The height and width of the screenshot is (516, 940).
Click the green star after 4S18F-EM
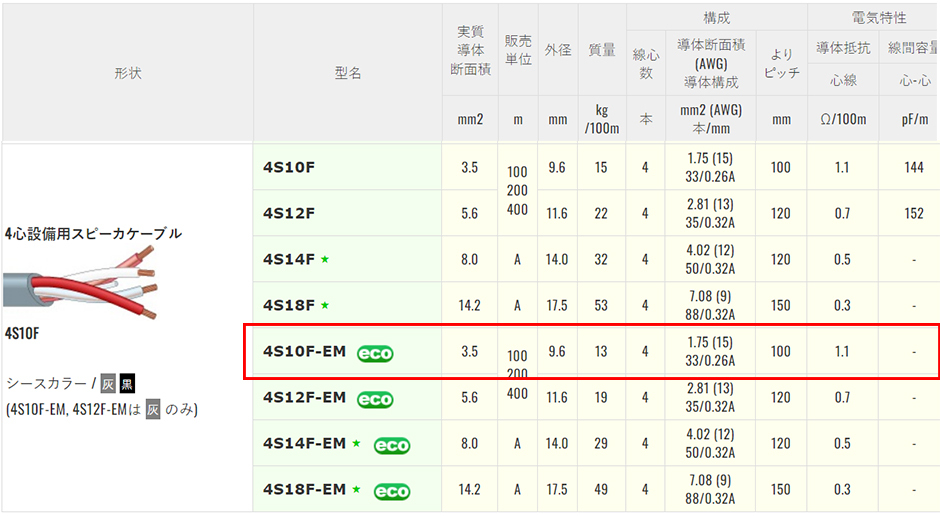[356, 490]
